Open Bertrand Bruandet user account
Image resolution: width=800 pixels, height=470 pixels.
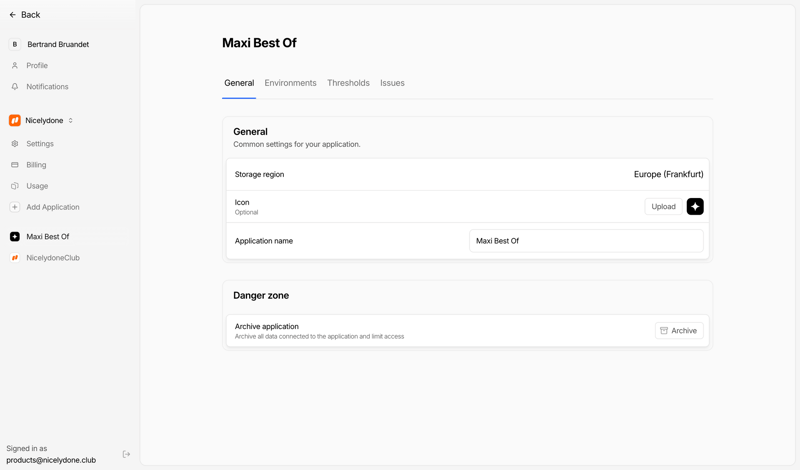coord(57,45)
